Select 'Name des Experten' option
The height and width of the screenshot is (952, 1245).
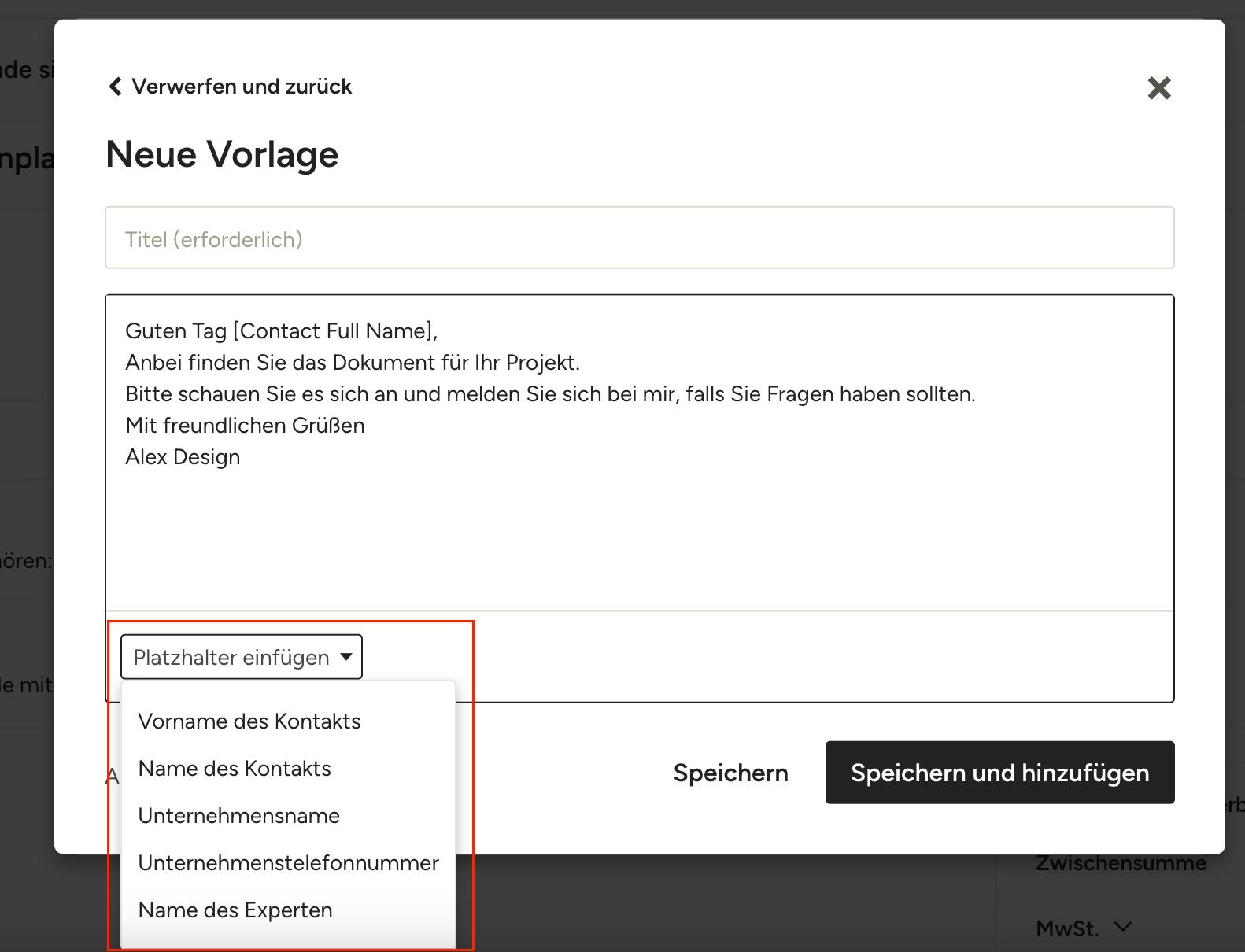235,910
